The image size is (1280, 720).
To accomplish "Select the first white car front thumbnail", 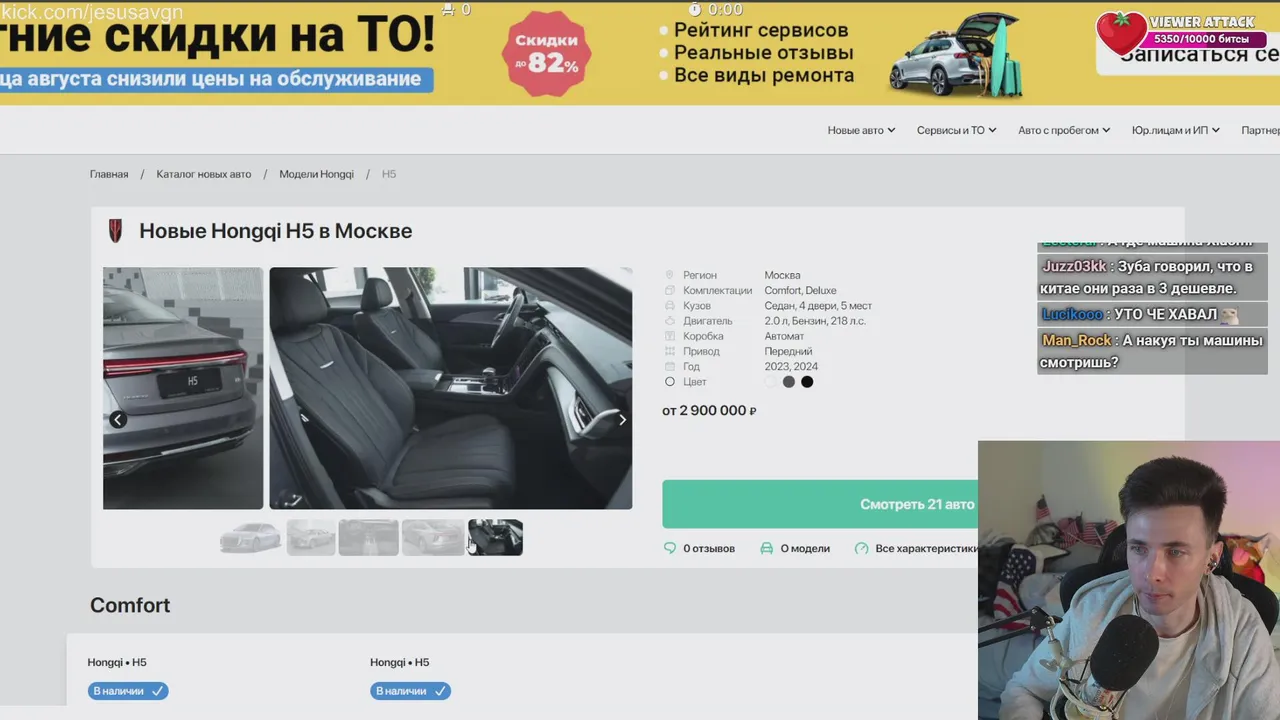I will (251, 537).
